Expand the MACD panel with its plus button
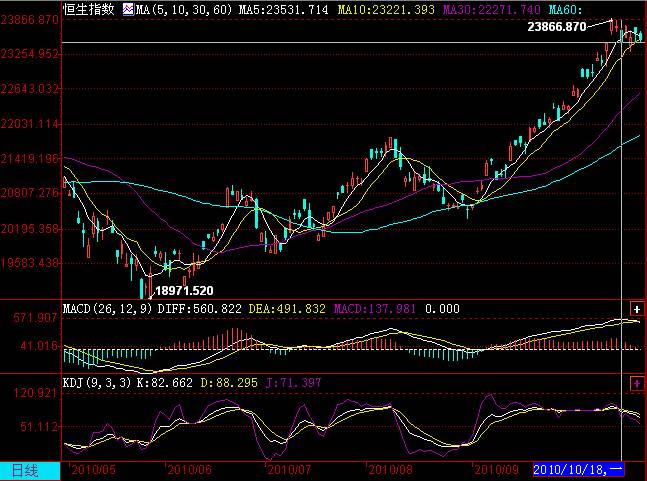 click(x=637, y=309)
